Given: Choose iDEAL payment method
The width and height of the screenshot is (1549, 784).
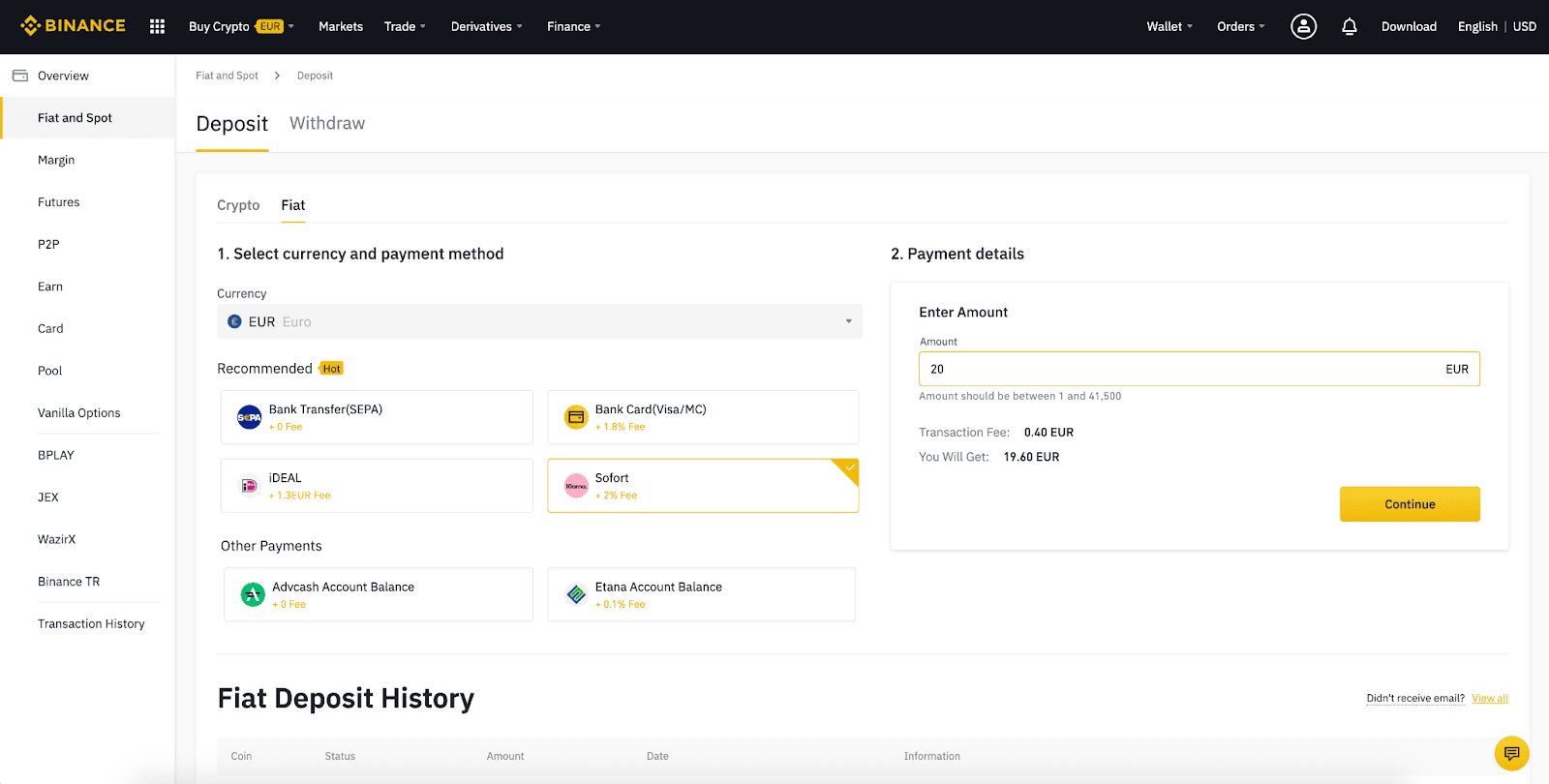Looking at the screenshot, I should [377, 486].
